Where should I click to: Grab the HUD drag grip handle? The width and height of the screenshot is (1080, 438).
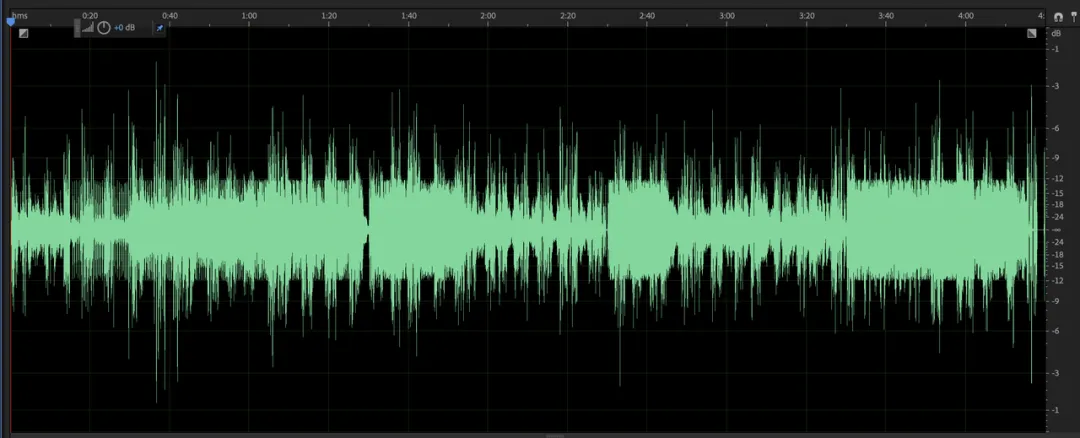tap(77, 28)
